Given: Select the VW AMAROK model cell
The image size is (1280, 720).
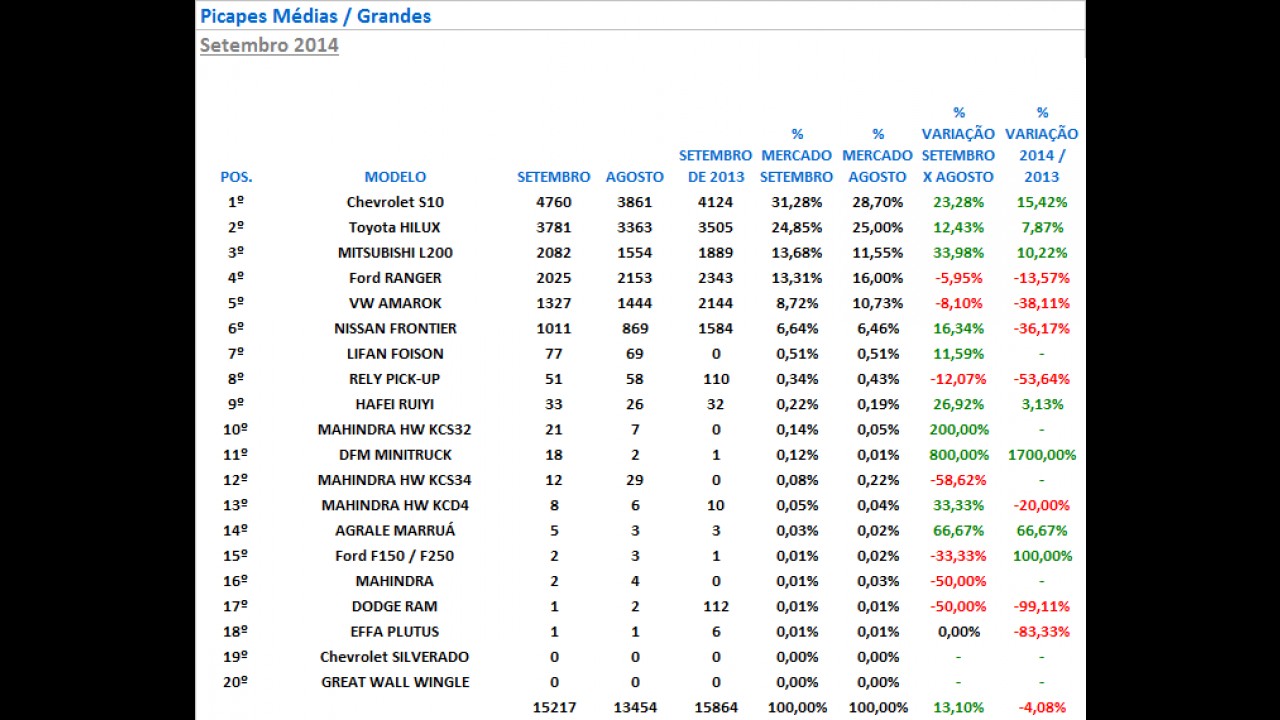Looking at the screenshot, I should click(x=395, y=303).
